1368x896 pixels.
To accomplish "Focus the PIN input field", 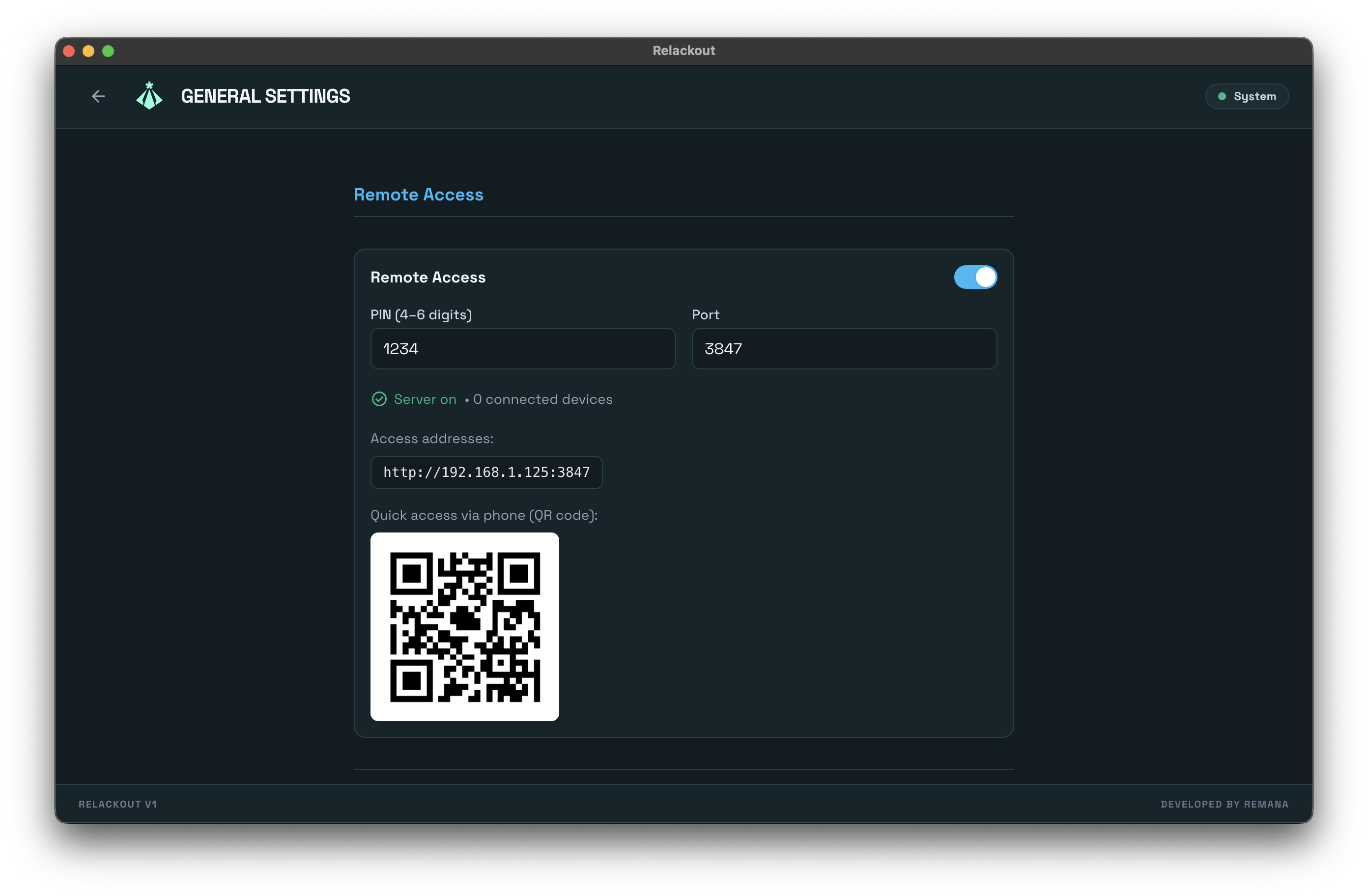I will click(523, 349).
